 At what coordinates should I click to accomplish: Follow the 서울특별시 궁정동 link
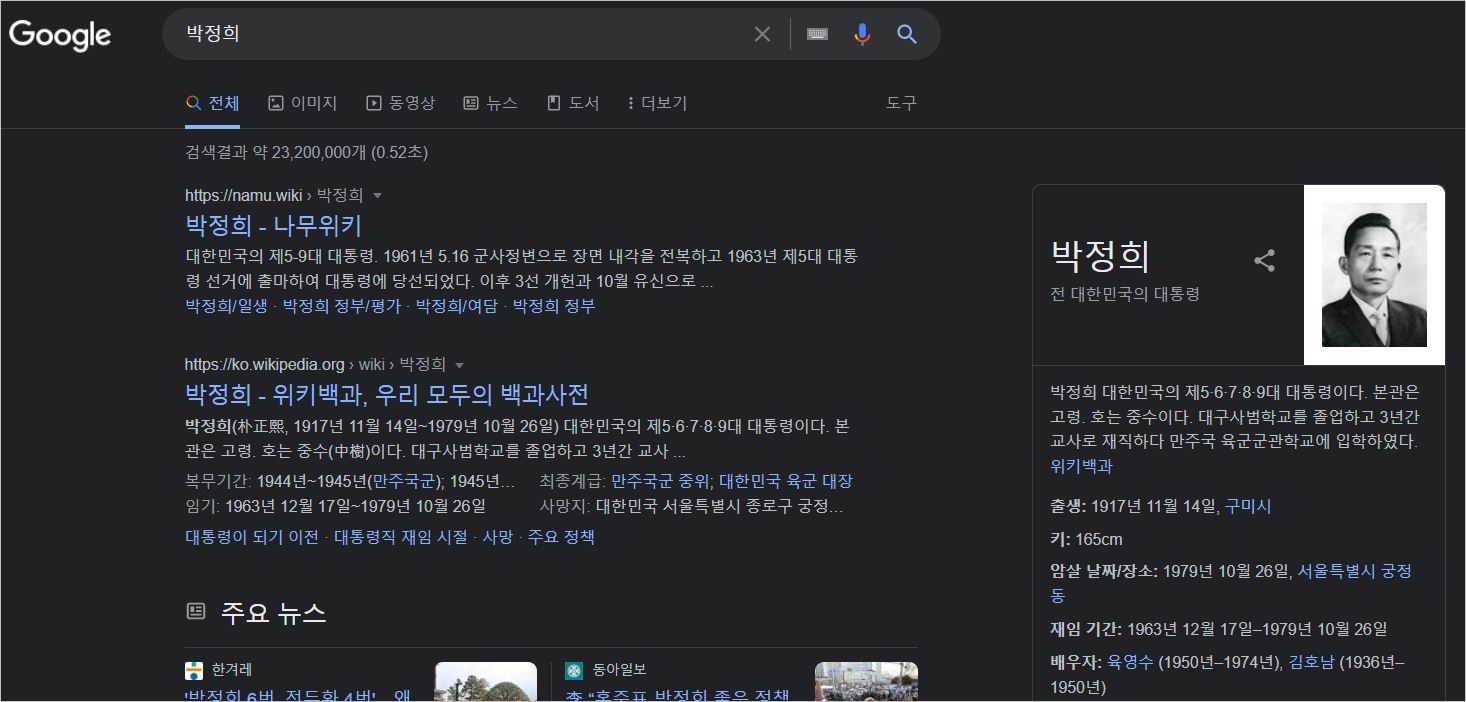1354,571
